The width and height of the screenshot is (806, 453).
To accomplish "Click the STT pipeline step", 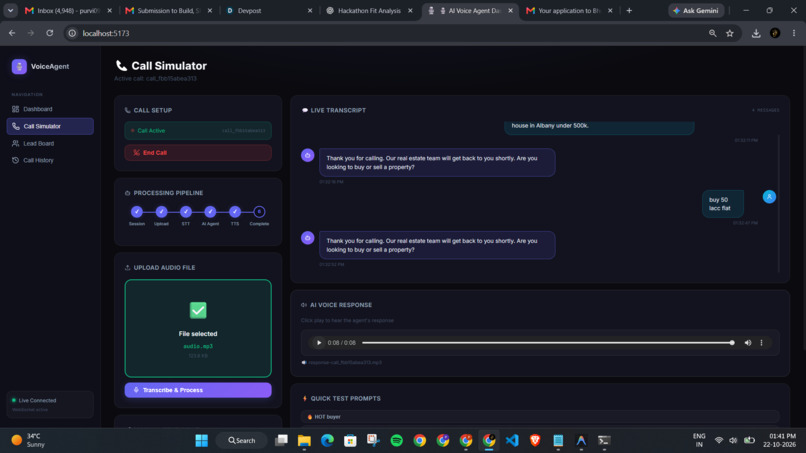I will click(186, 212).
